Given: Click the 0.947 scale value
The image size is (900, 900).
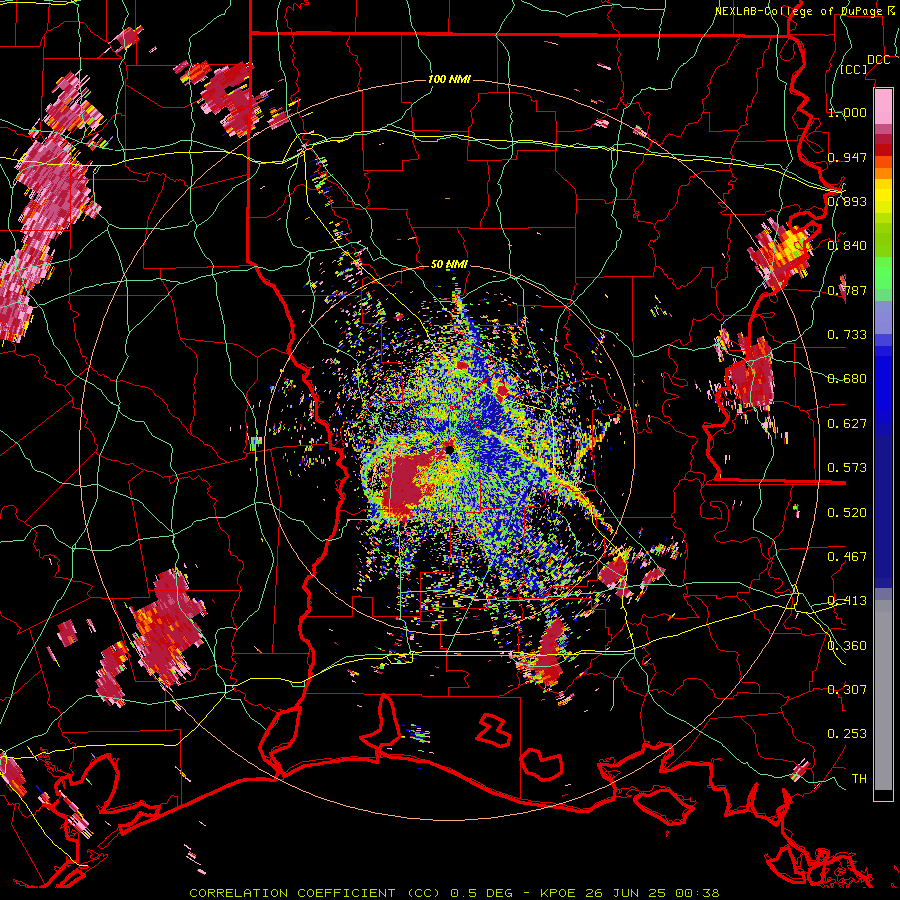Looking at the screenshot, I should [847, 157].
